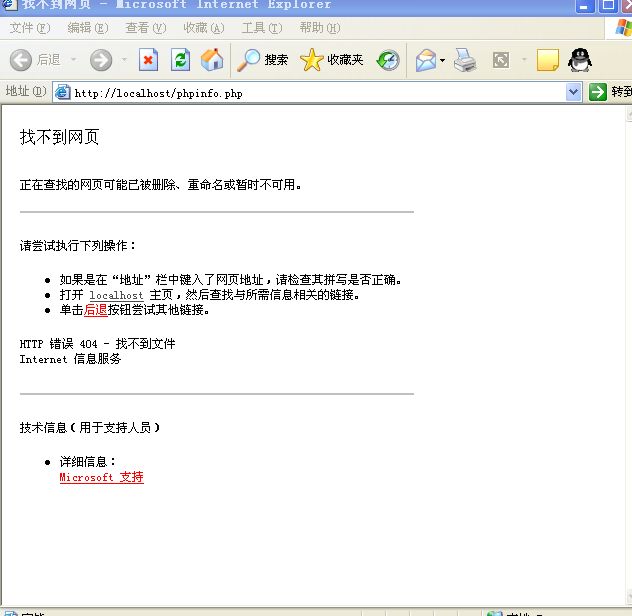Open the History clock icon
This screenshot has height=616, width=632.
tap(388, 60)
